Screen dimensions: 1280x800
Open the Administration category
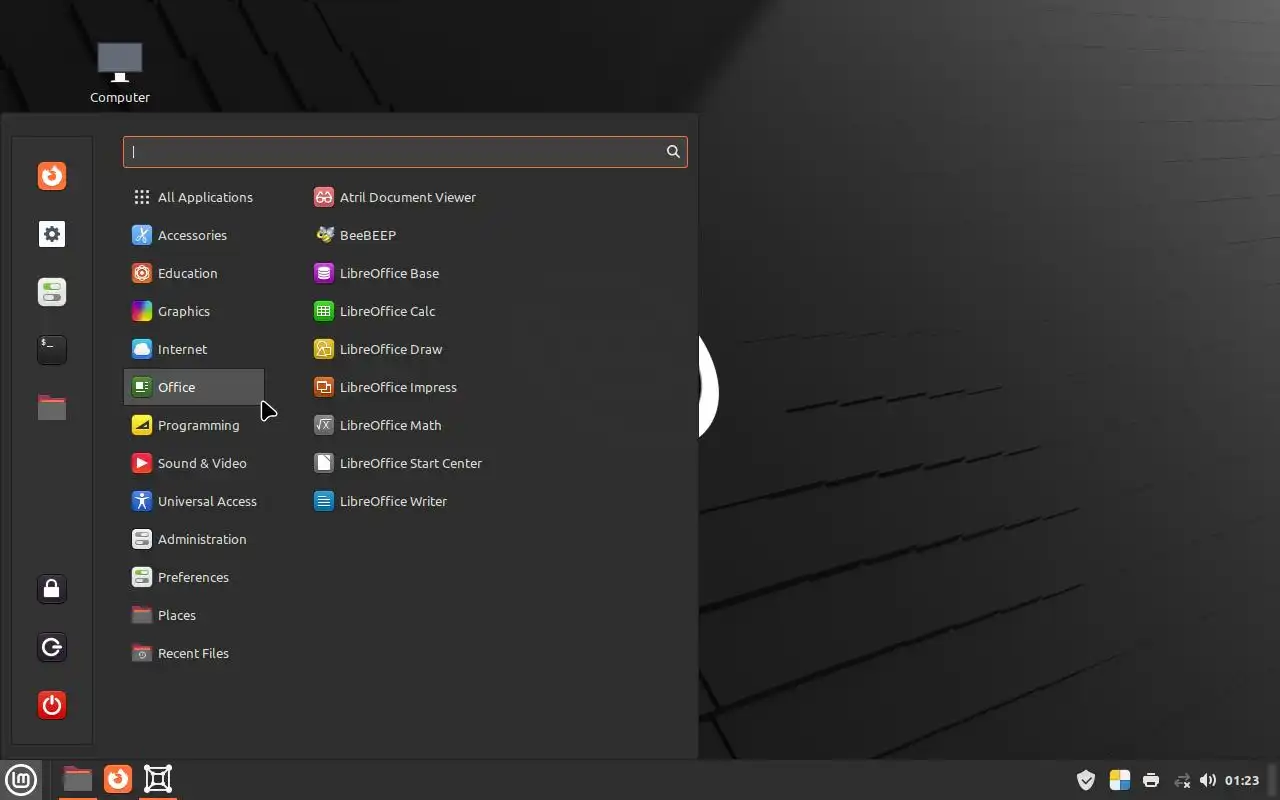[x=194, y=539]
